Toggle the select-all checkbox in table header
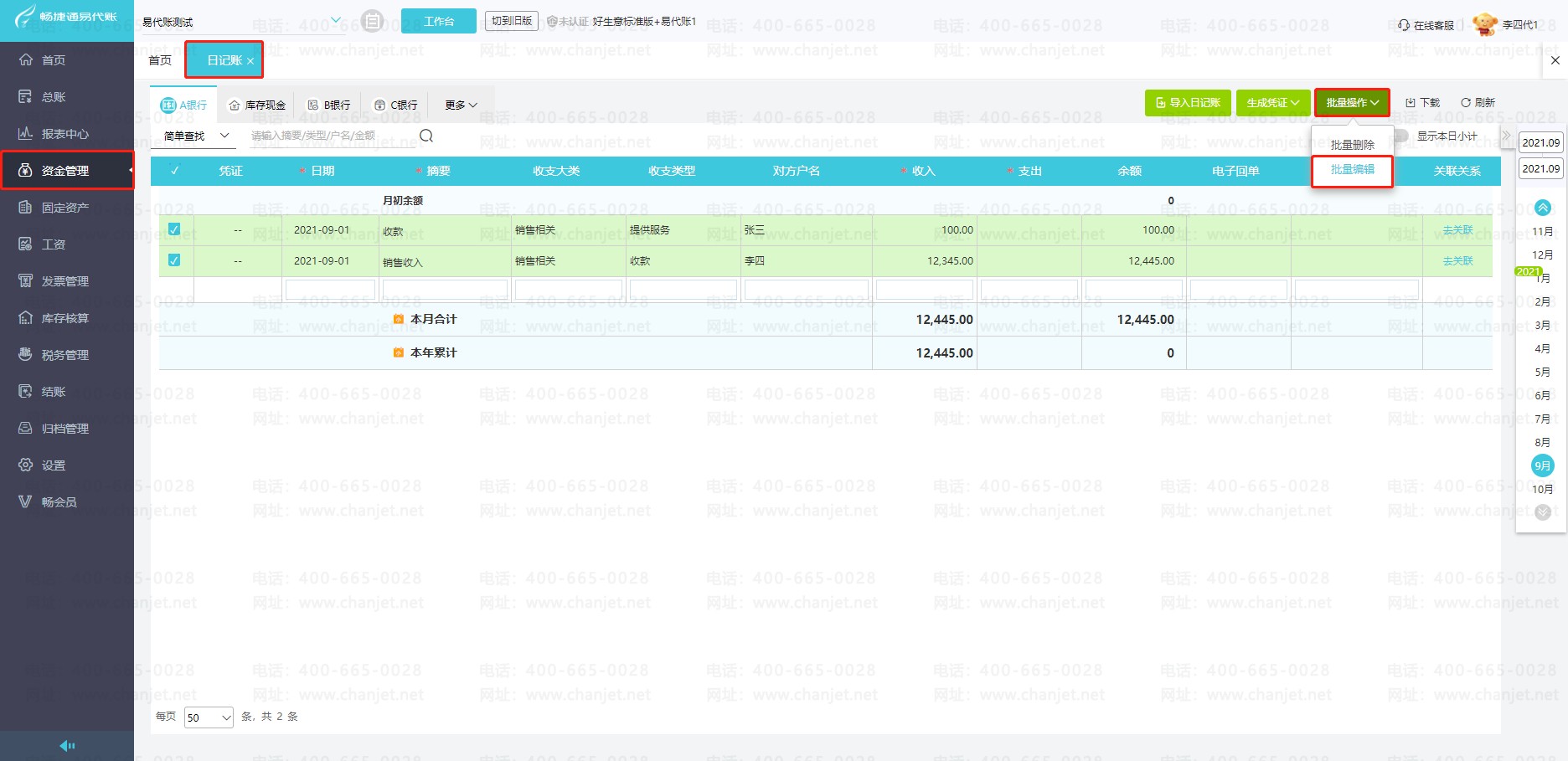The width and height of the screenshot is (1568, 761). pos(174,171)
